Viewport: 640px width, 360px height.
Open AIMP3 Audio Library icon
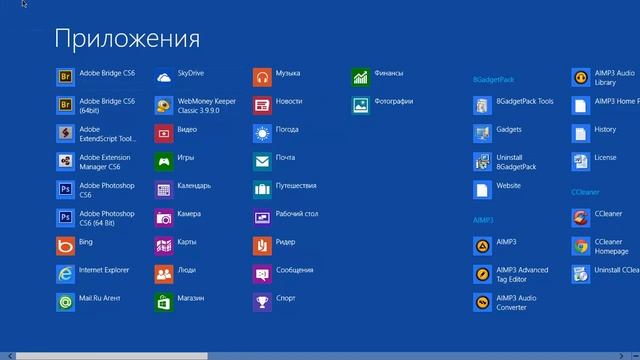(580, 77)
